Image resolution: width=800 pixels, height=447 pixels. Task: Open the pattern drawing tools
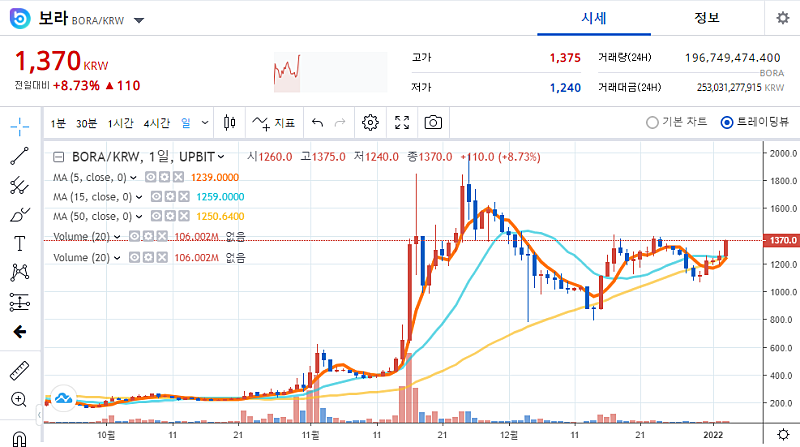click(x=19, y=272)
